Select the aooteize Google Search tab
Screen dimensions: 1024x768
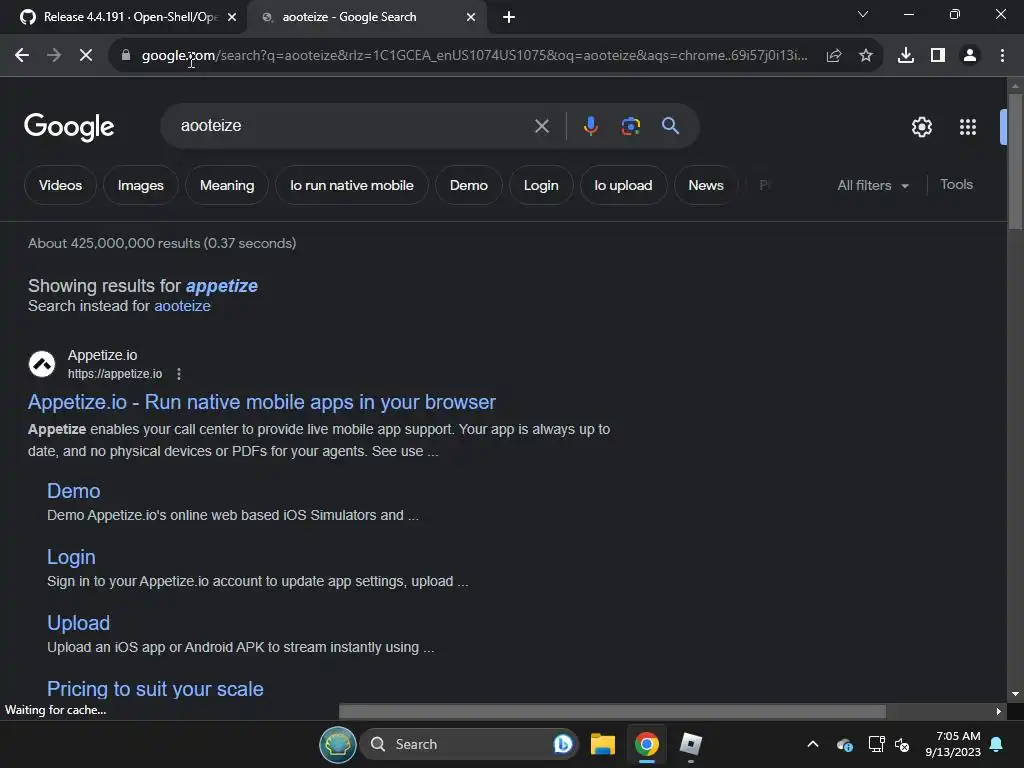pyautogui.click(x=367, y=17)
